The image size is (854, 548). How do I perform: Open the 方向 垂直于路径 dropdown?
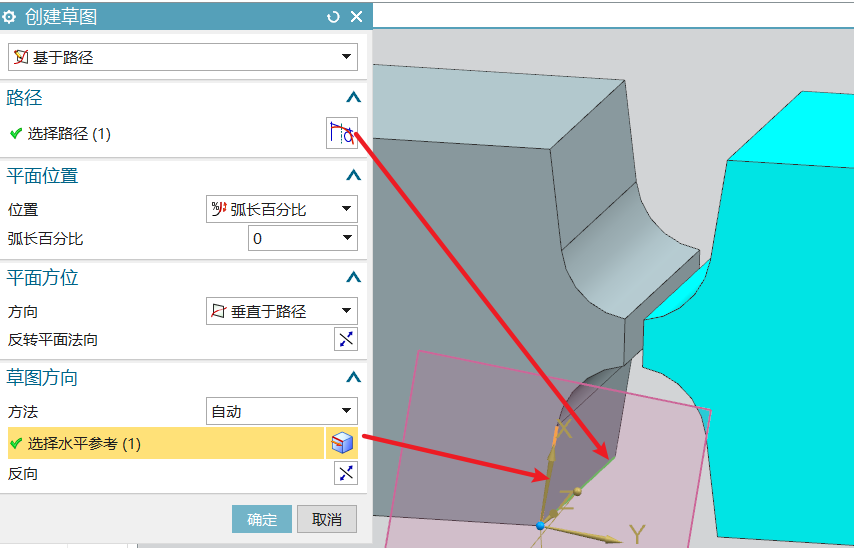point(282,311)
